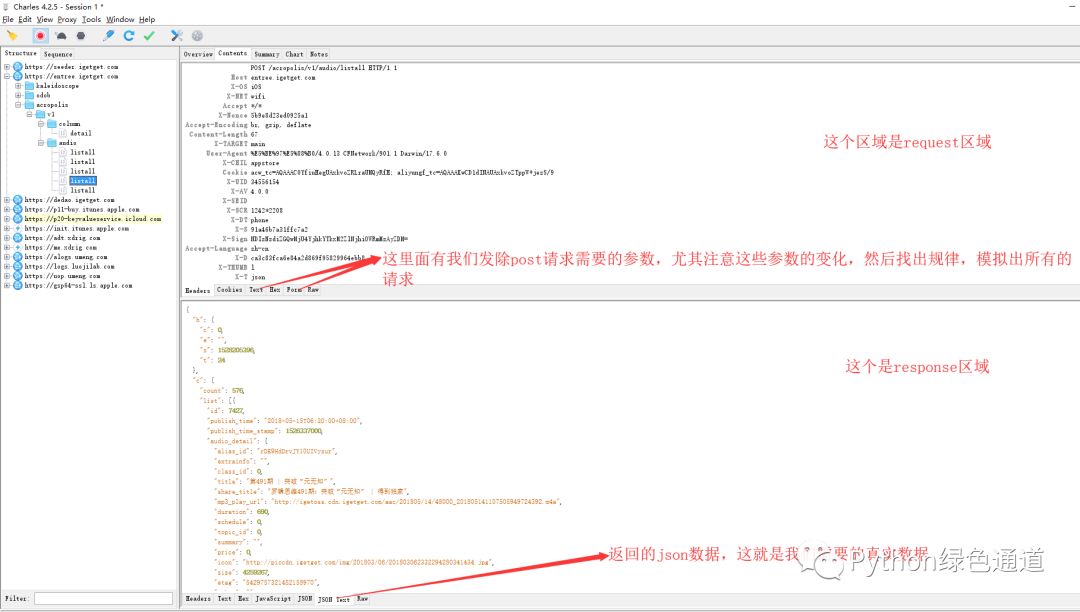Image resolution: width=1080 pixels, height=612 pixels.
Task: Show the response JSON Text tab
Action: click(334, 600)
